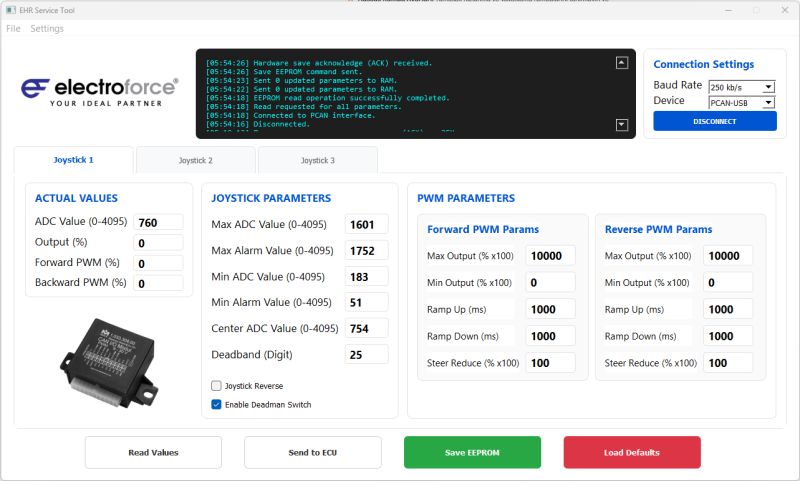Click the log line 'Save EEPROM command sent.'
The height and width of the screenshot is (481, 800).
pos(284,72)
